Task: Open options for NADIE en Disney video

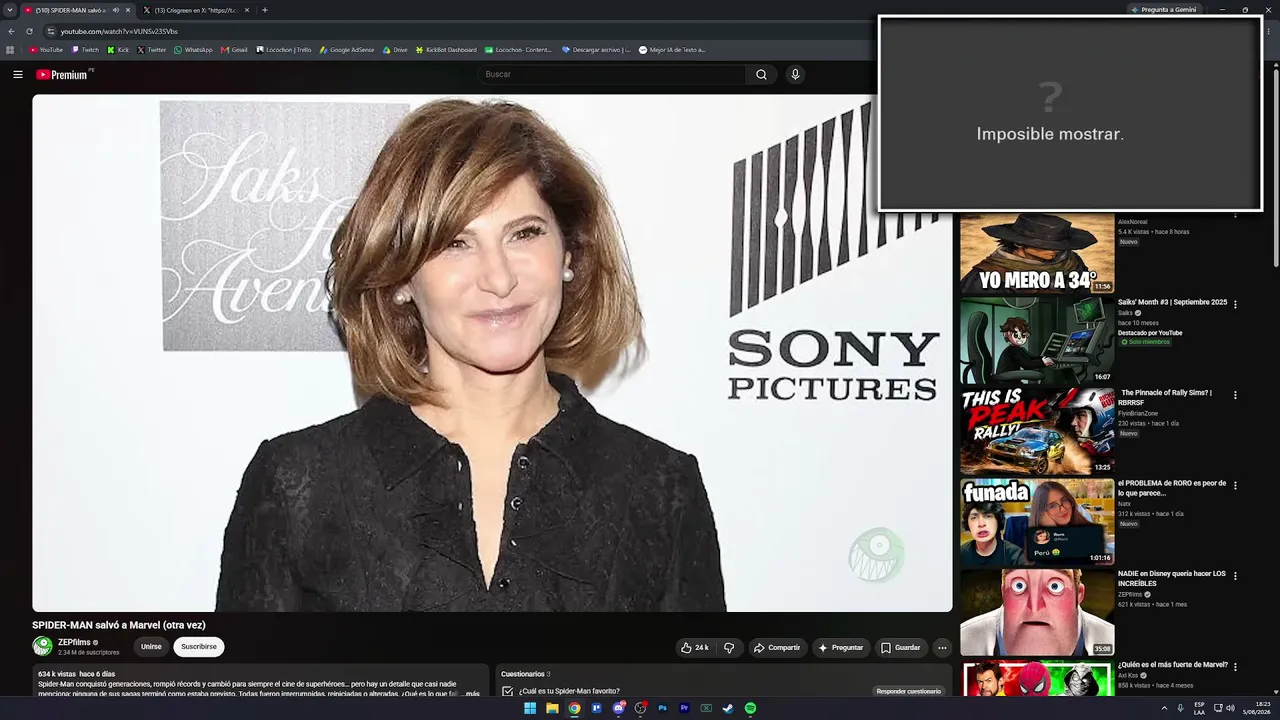Action: [1235, 576]
